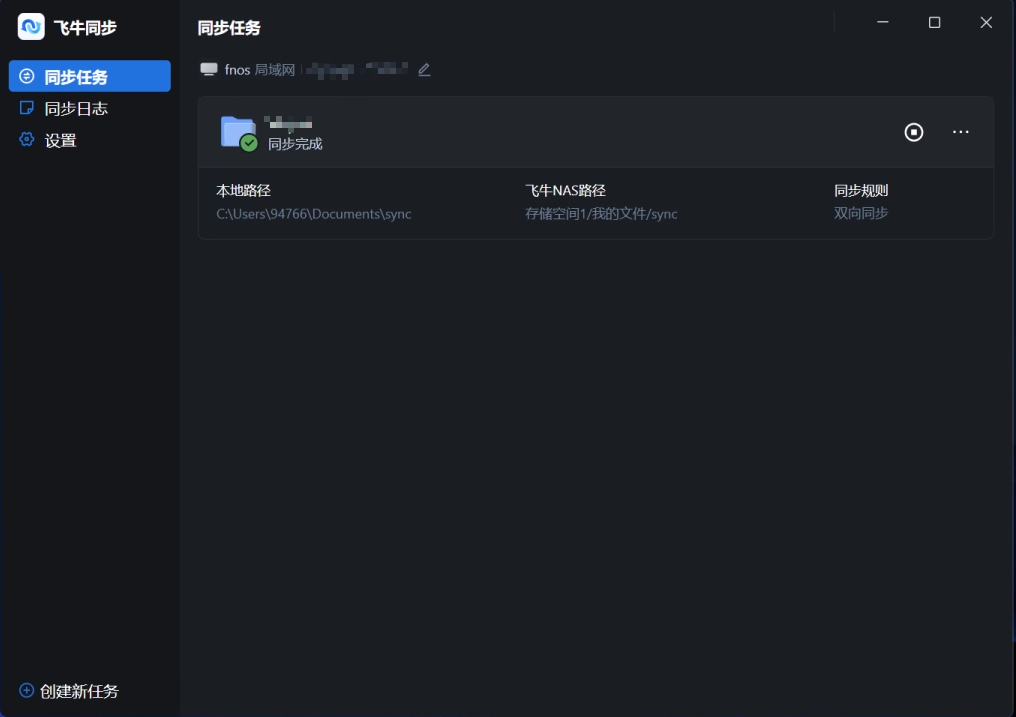Click the 局域网 connection label
Image resolution: width=1016 pixels, height=717 pixels.
click(x=275, y=69)
